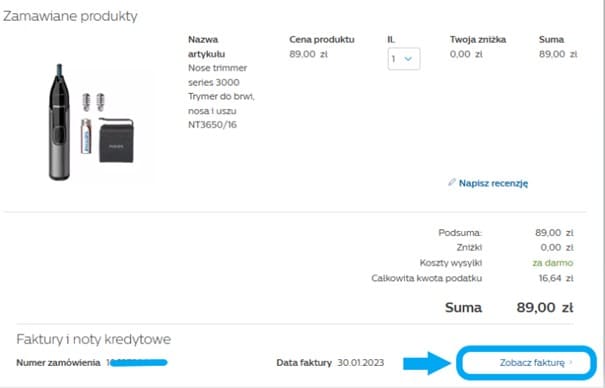Click the Zamawiane produkty heading
This screenshot has width=605, height=388.
pos(70,16)
